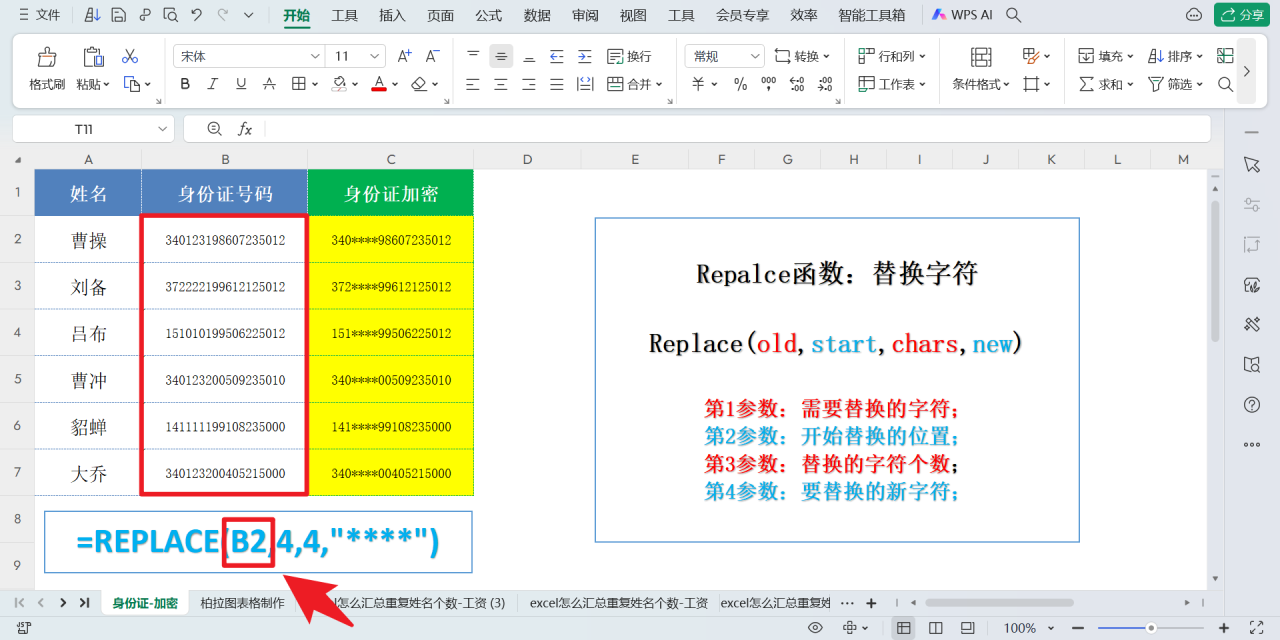Image resolution: width=1280 pixels, height=640 pixels.
Task: Open Print Preview icon in quick toolbar
Action: (x=170, y=15)
